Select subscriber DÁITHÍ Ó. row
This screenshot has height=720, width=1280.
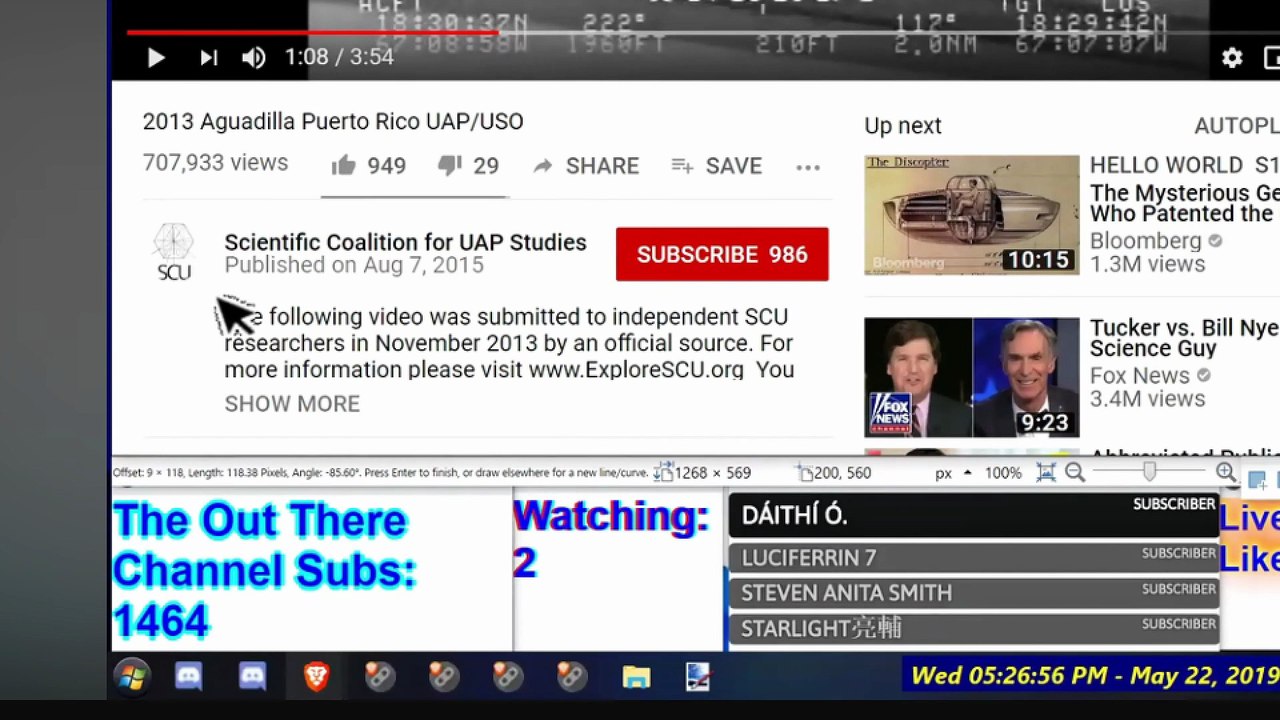973,516
